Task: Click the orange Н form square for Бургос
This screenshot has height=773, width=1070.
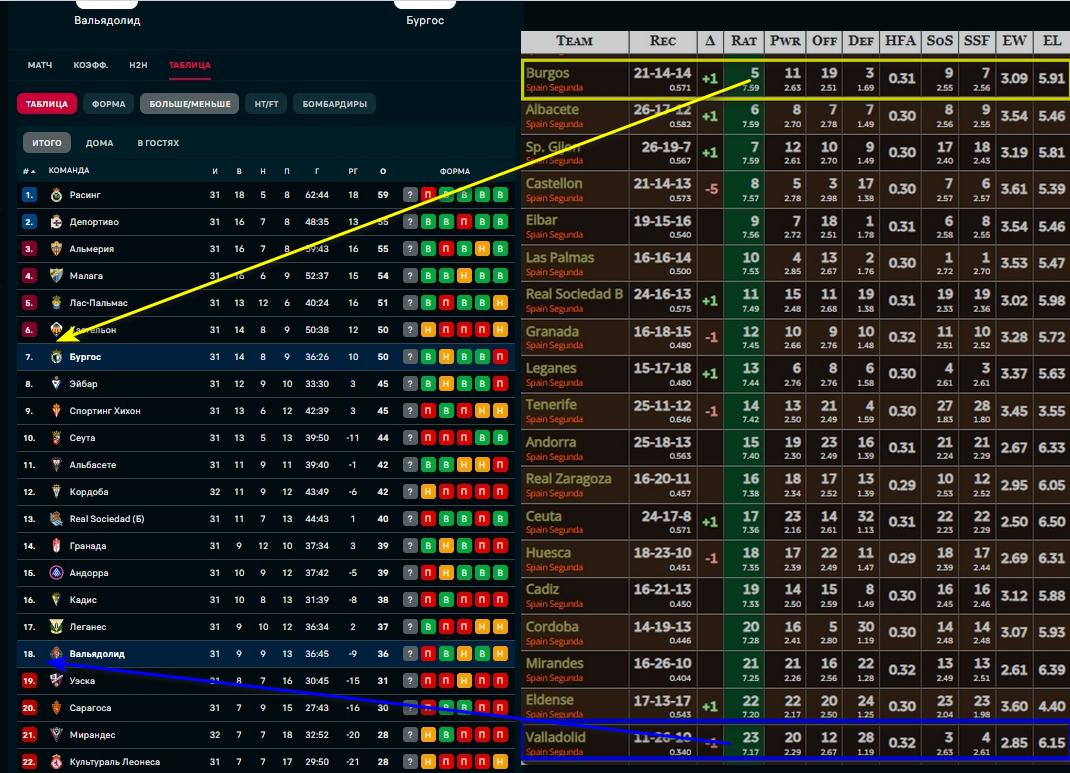Action: pyautogui.click(x=446, y=357)
